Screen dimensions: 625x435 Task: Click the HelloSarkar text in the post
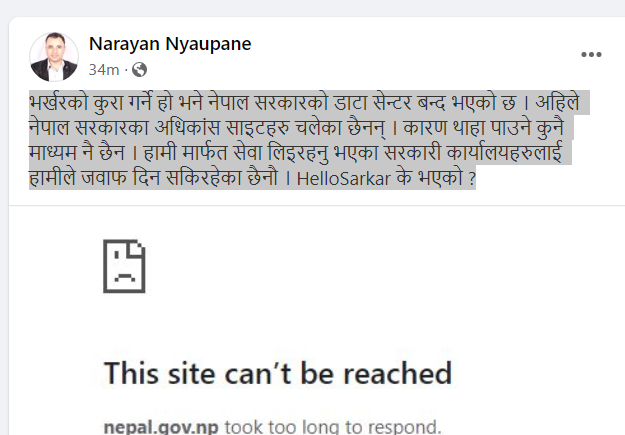(x=344, y=178)
